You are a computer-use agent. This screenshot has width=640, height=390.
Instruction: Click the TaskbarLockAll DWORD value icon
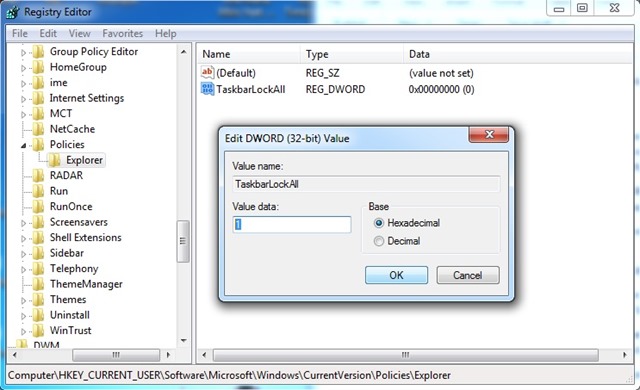(x=207, y=89)
